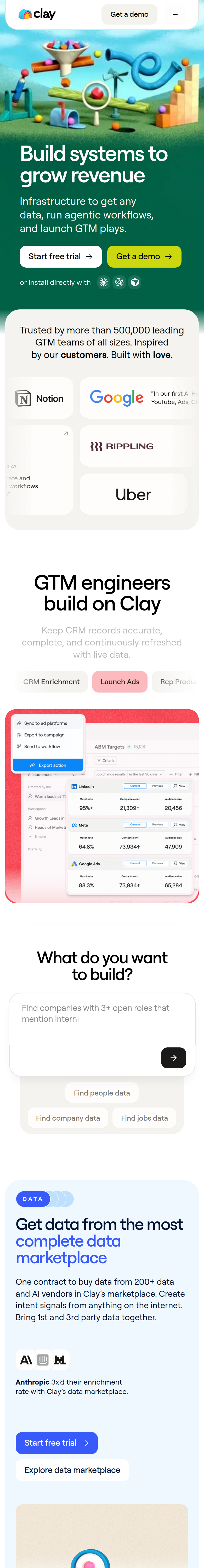Install via the cube-shaped icon
Screen dimensions: 204x1568
(135, 283)
